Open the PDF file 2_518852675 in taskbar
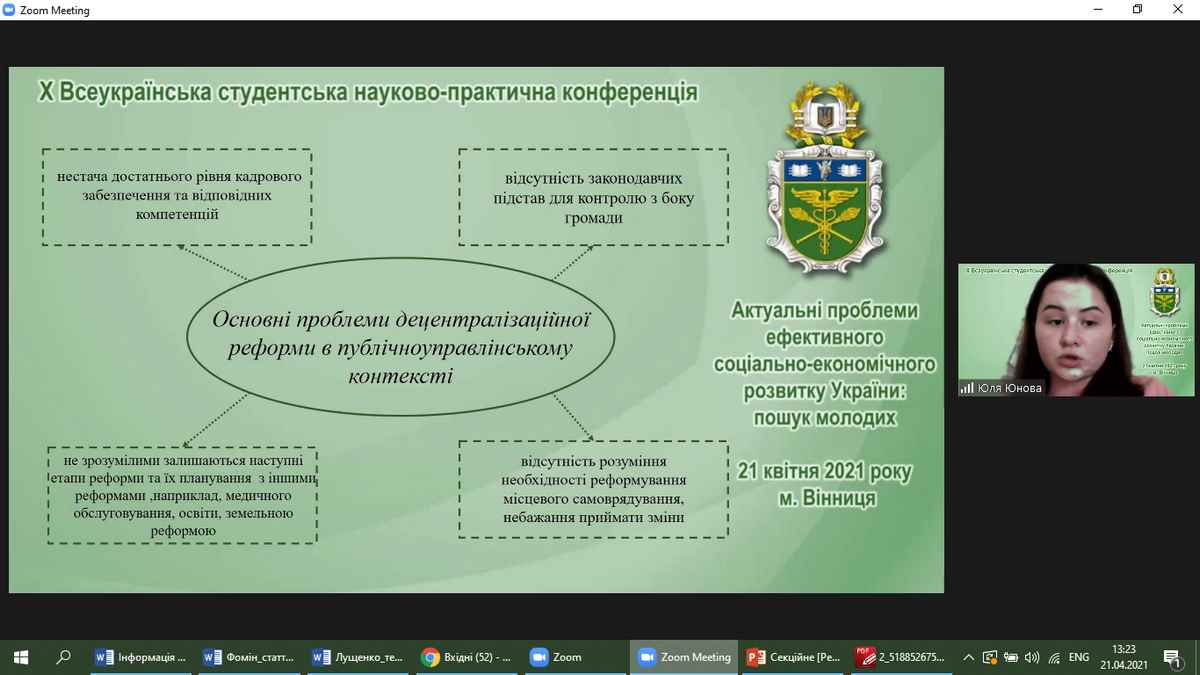Image resolution: width=1200 pixels, height=675 pixels. [901, 657]
